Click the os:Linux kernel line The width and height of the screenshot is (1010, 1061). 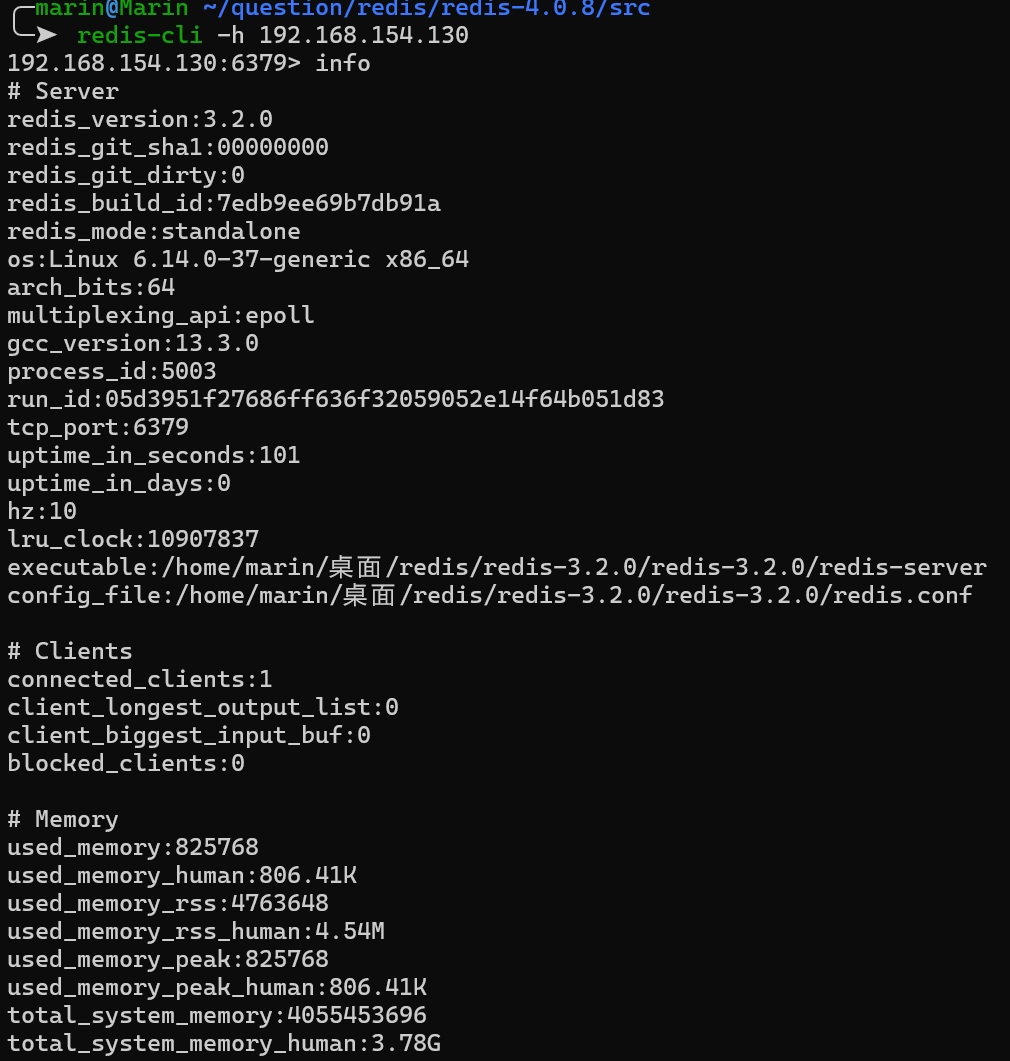point(238,259)
